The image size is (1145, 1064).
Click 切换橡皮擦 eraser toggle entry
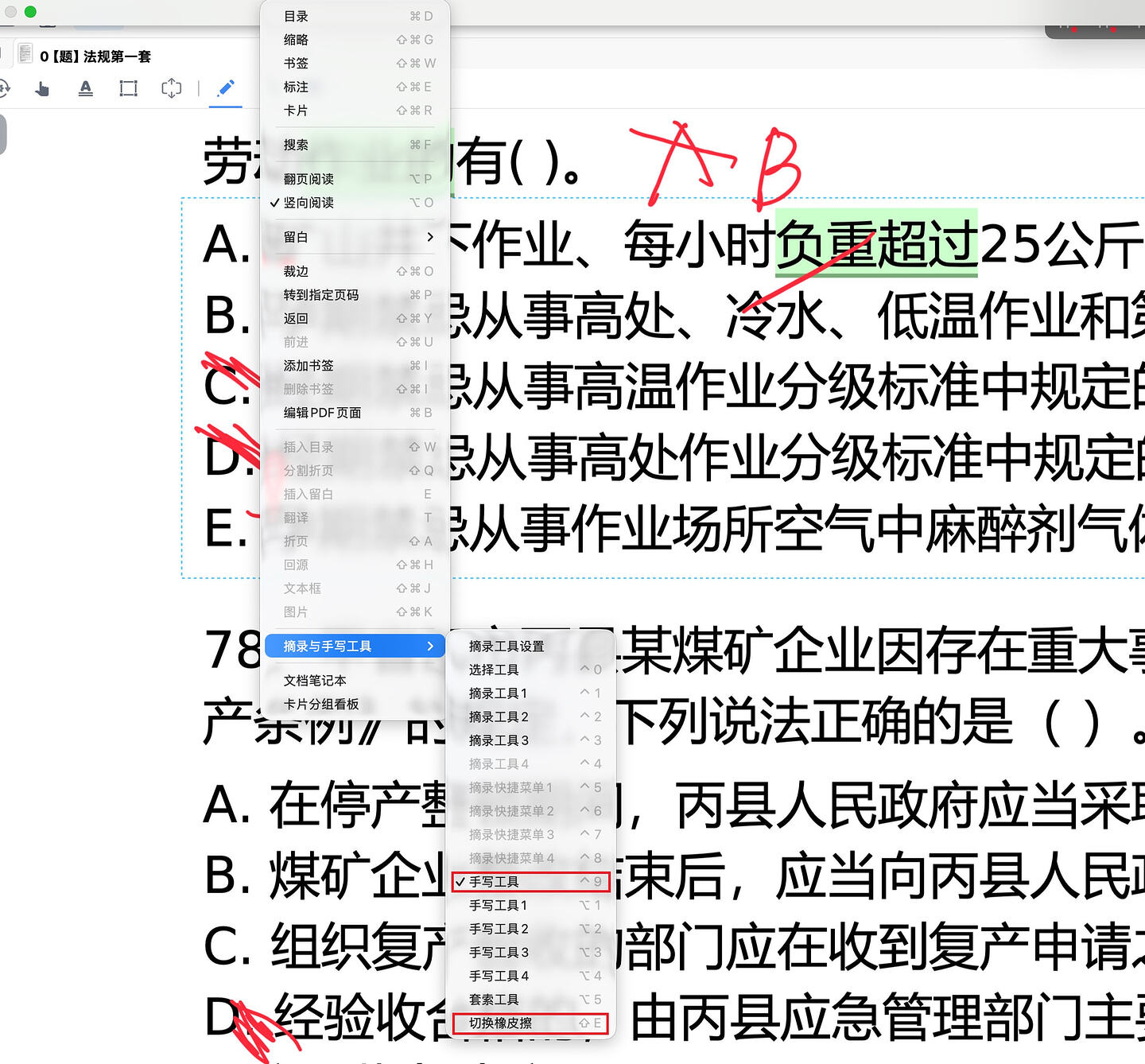530,1023
